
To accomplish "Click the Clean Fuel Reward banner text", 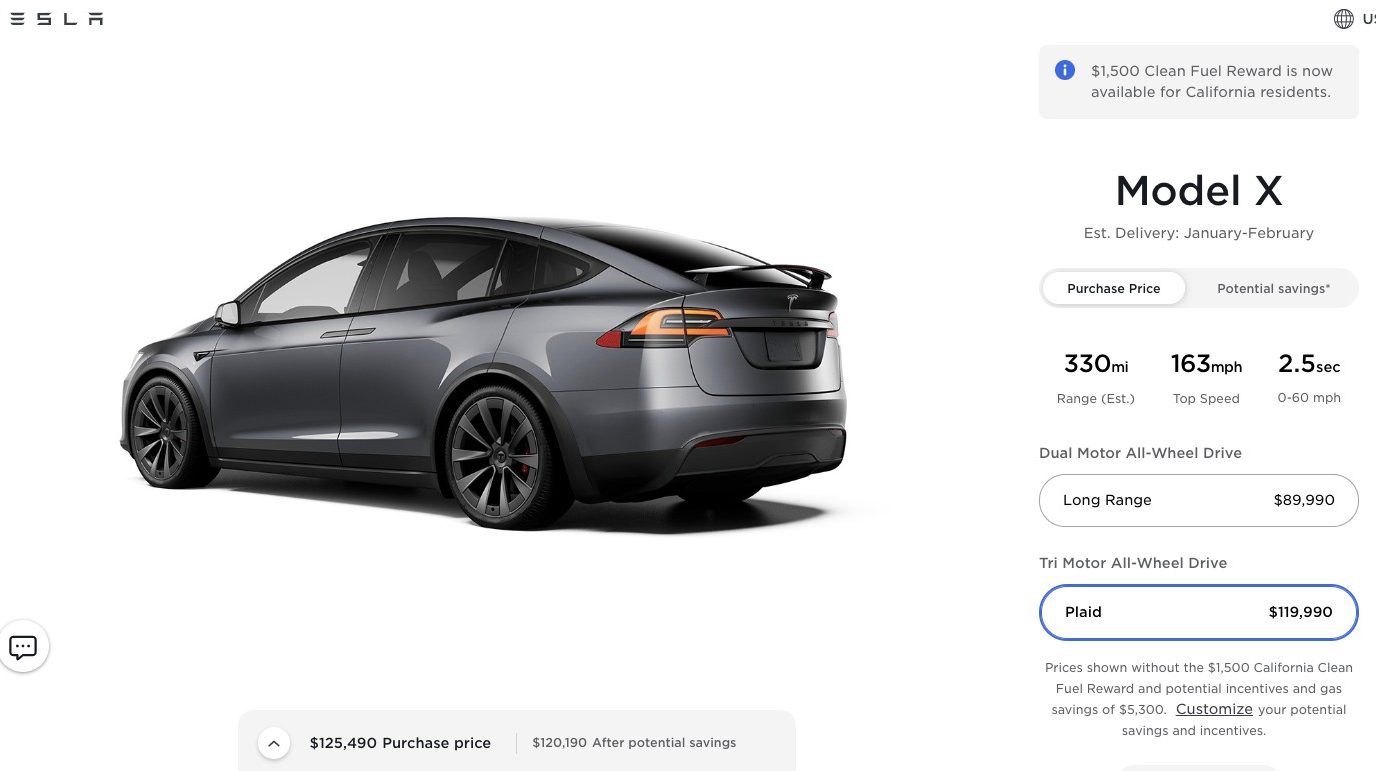I will [1211, 81].
